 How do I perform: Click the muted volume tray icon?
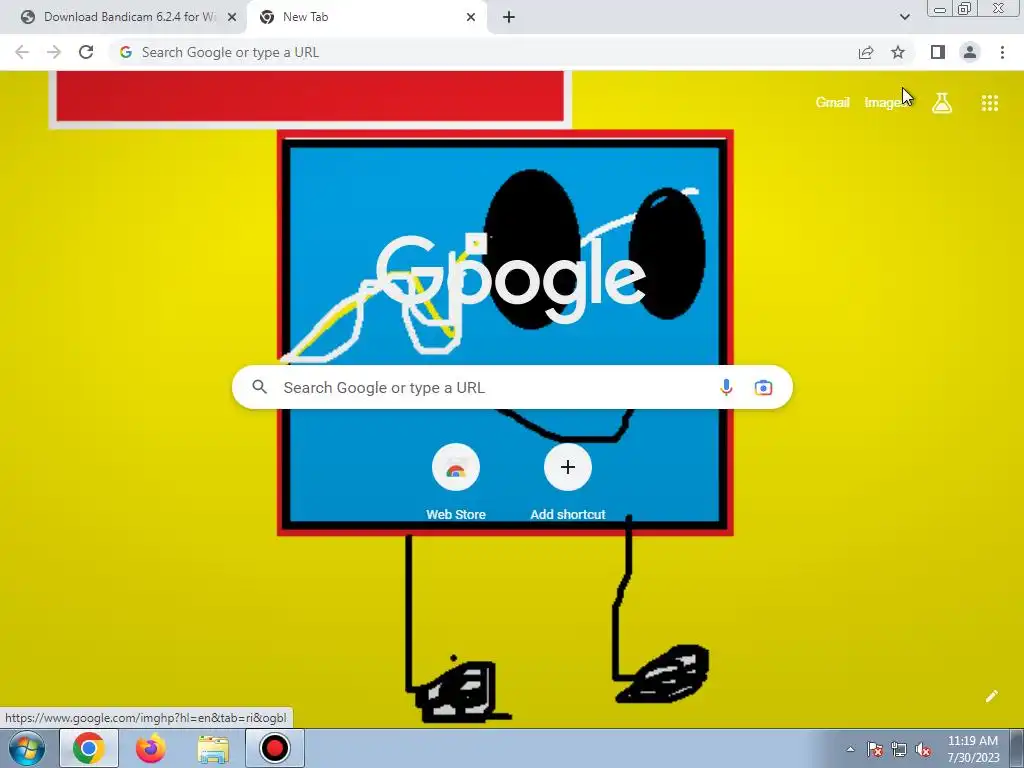(923, 749)
